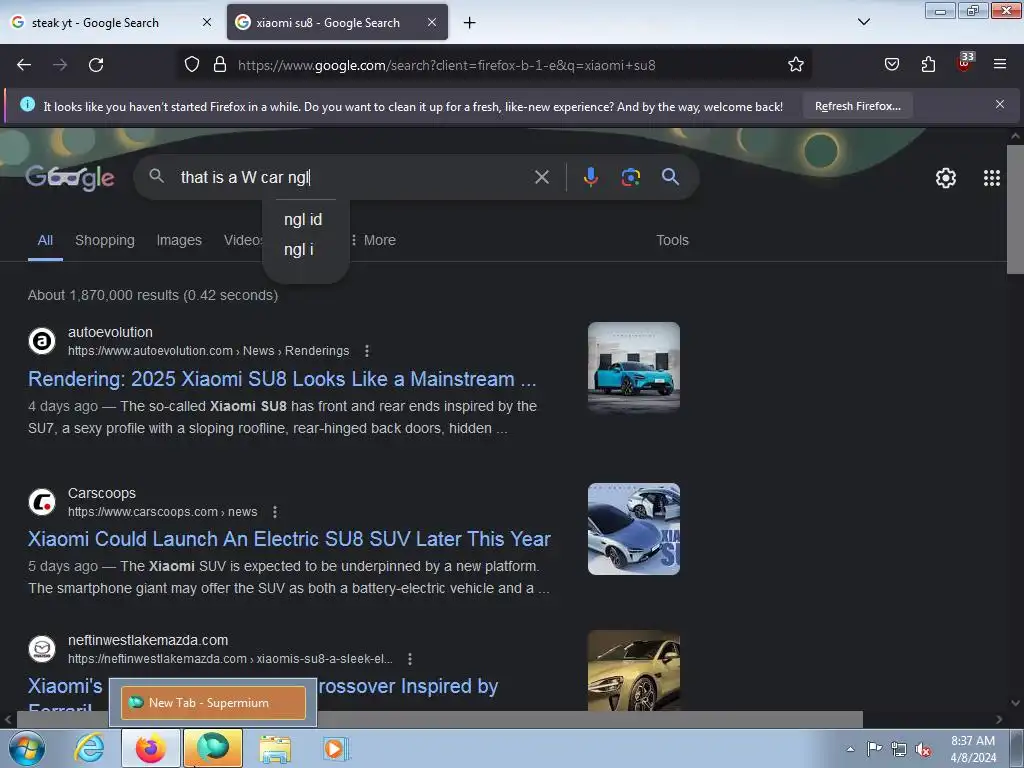Close the xiaomi su8 tab

tap(432, 22)
